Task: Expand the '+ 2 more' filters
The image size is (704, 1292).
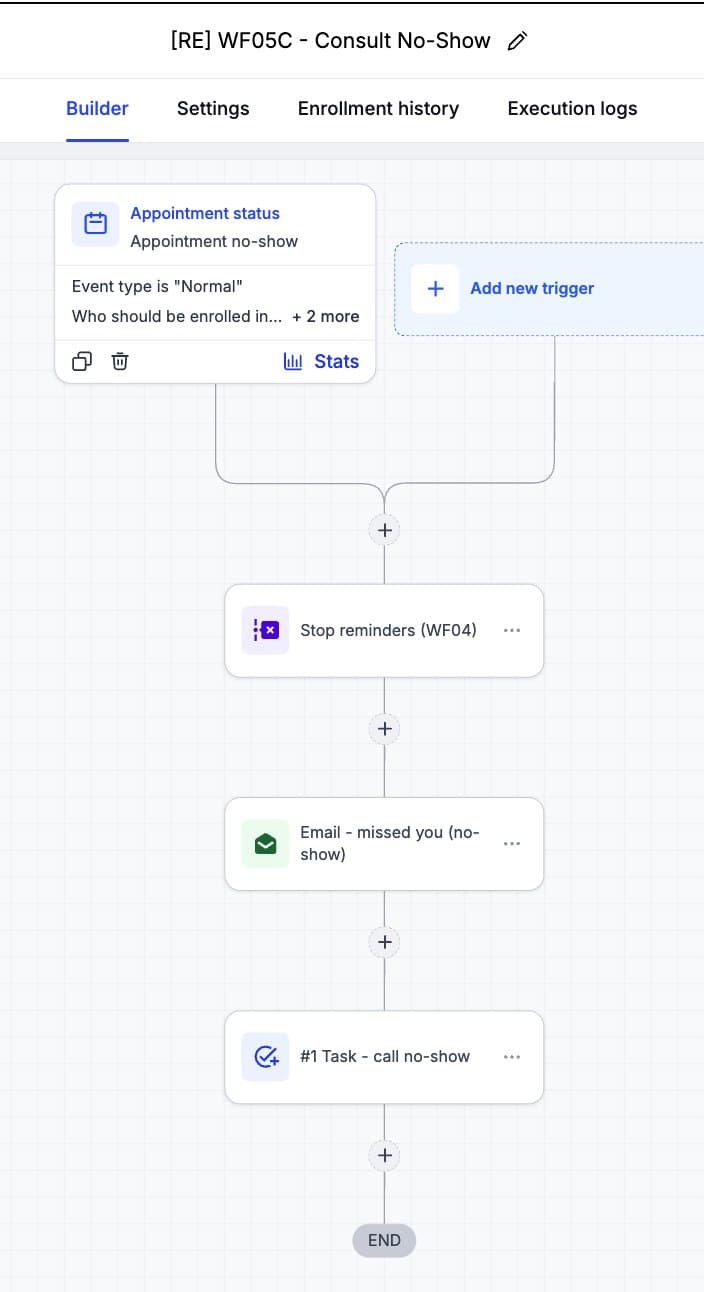Action: (x=325, y=316)
